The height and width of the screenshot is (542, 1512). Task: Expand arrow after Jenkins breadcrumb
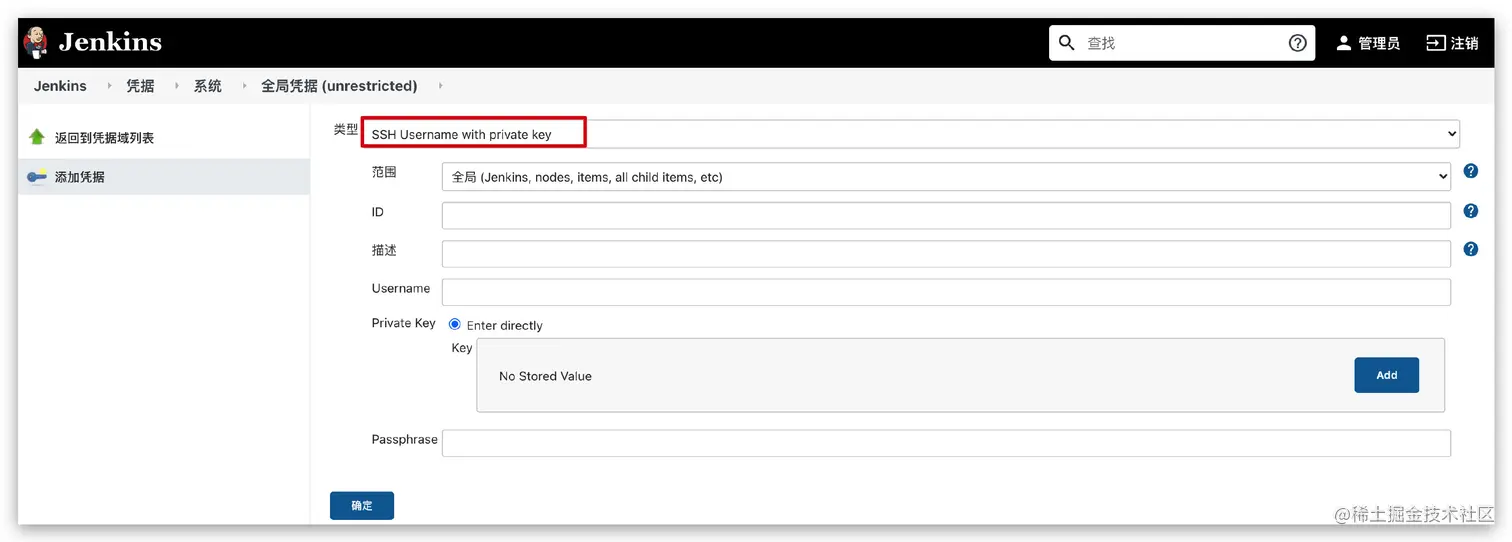click(x=108, y=86)
